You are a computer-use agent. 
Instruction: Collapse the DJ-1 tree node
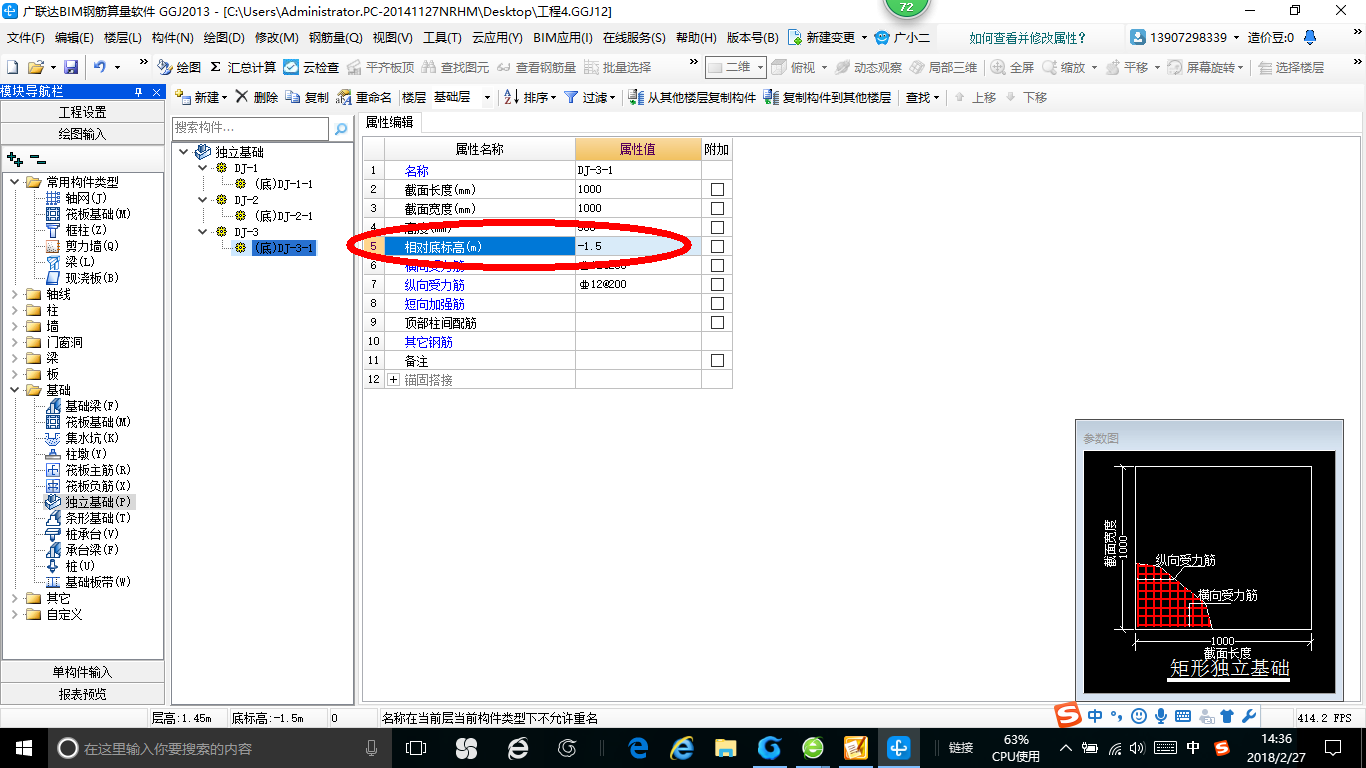203,168
